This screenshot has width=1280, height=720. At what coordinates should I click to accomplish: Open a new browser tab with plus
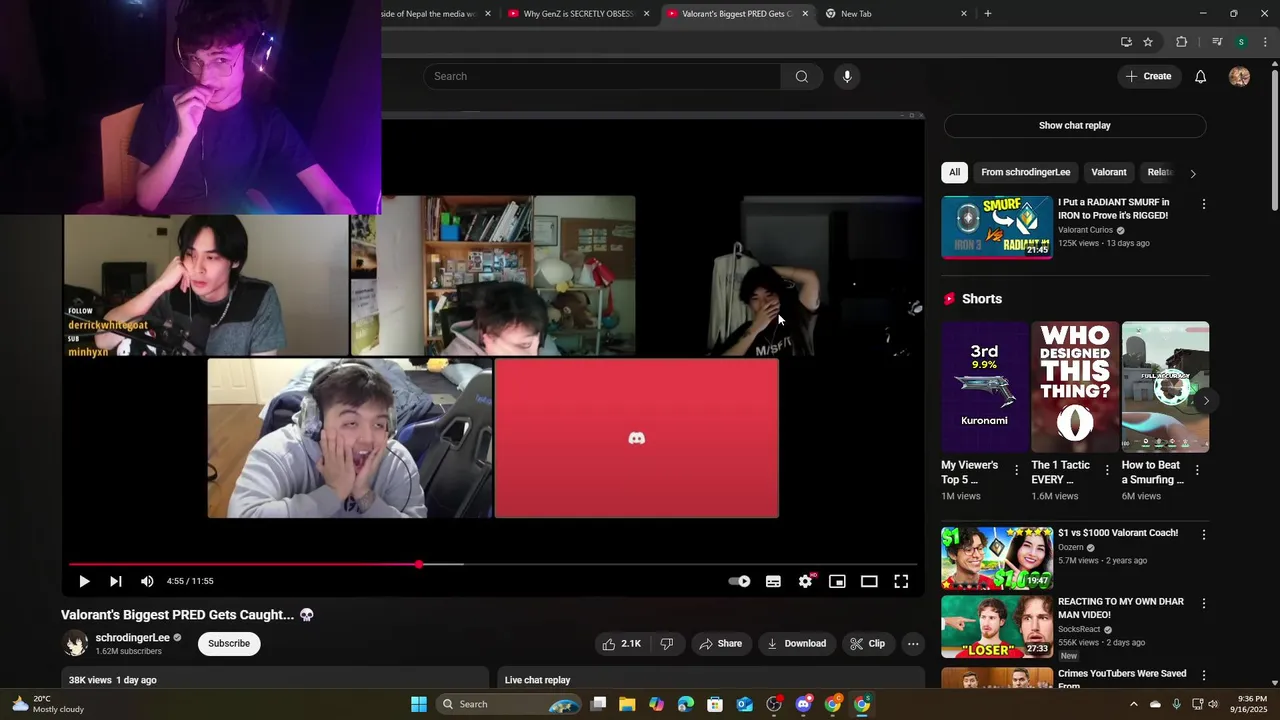[988, 14]
